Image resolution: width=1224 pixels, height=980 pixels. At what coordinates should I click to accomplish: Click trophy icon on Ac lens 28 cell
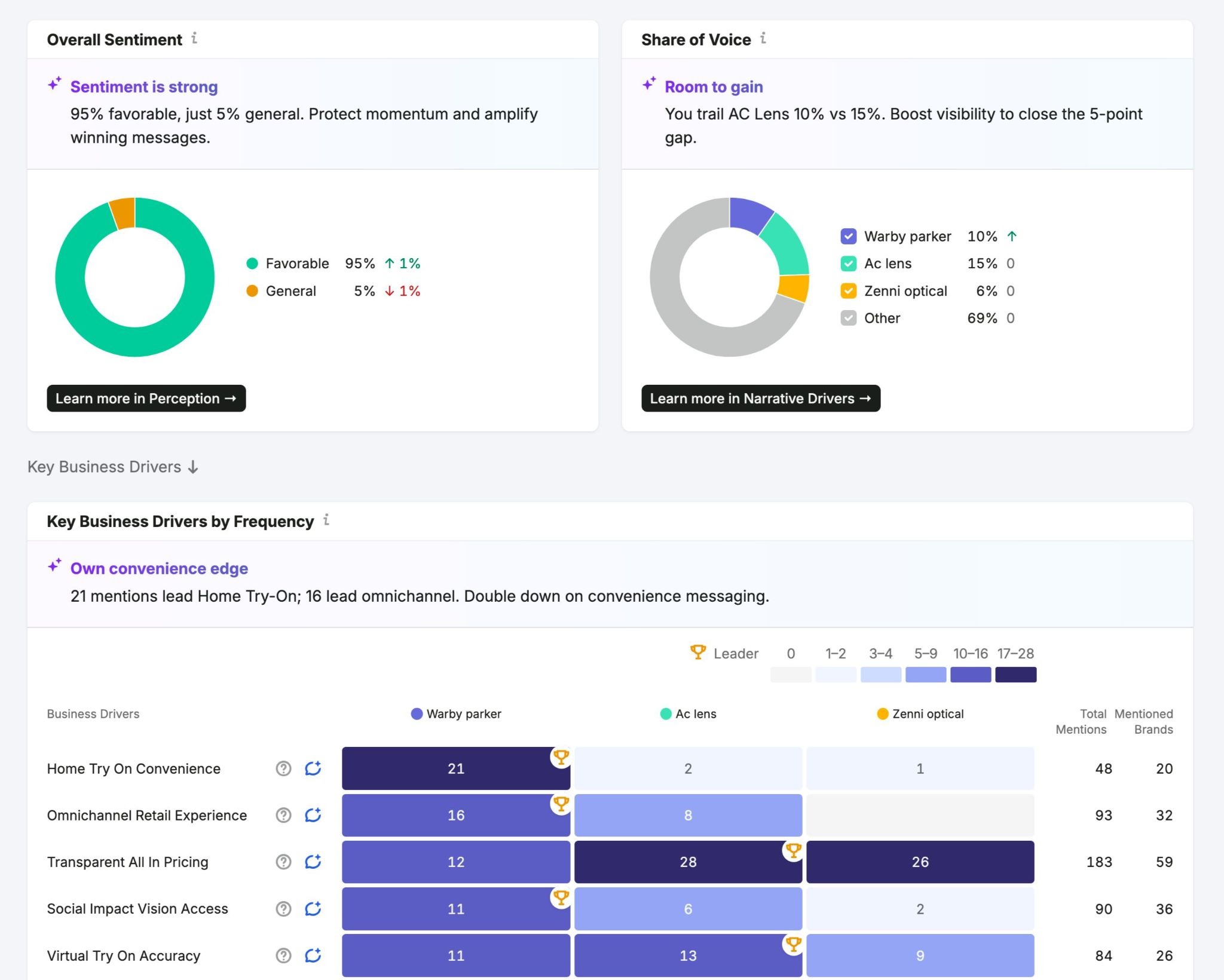pos(793,851)
